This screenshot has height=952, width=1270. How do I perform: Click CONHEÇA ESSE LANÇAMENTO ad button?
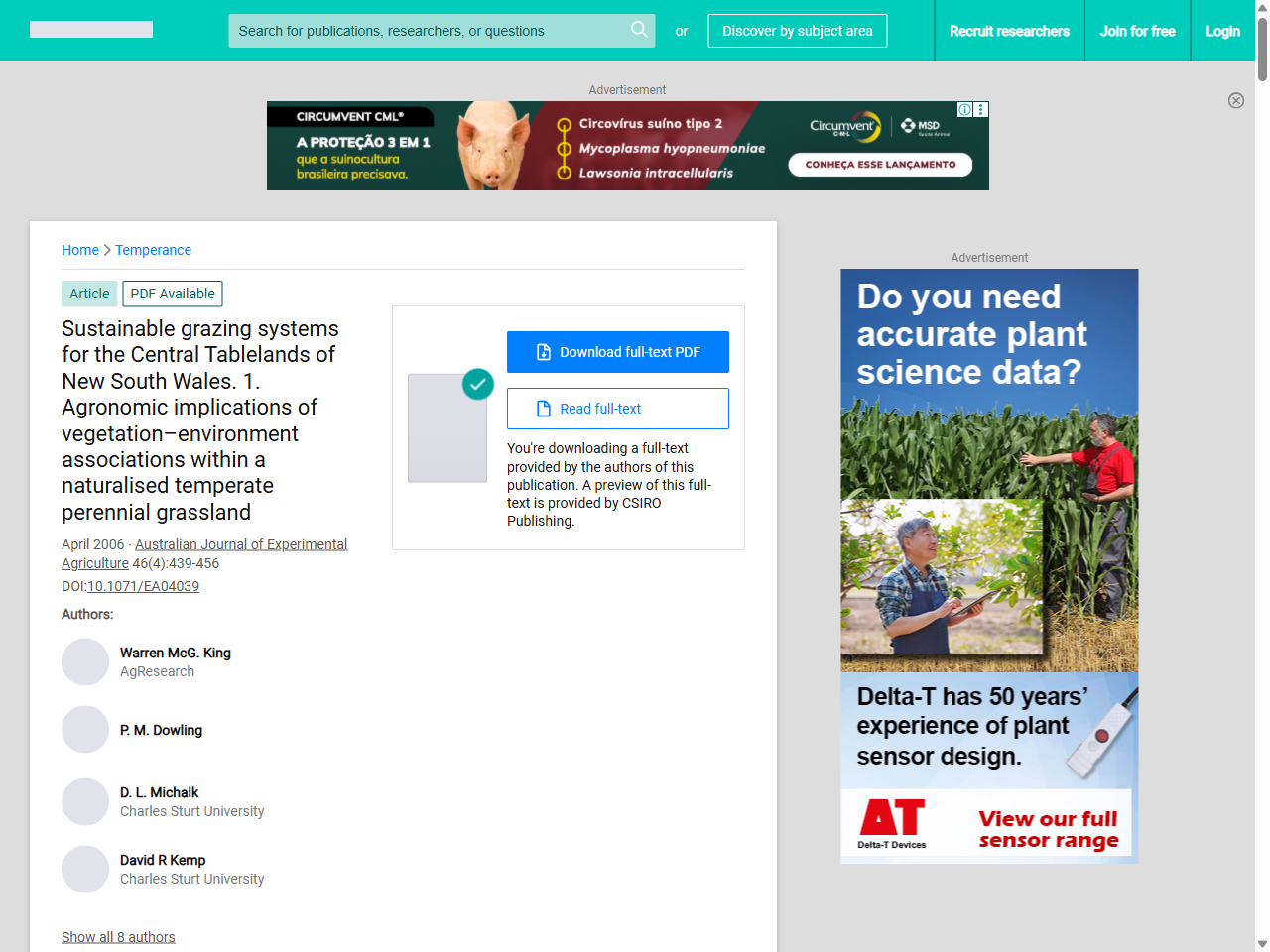pyautogui.click(x=880, y=165)
